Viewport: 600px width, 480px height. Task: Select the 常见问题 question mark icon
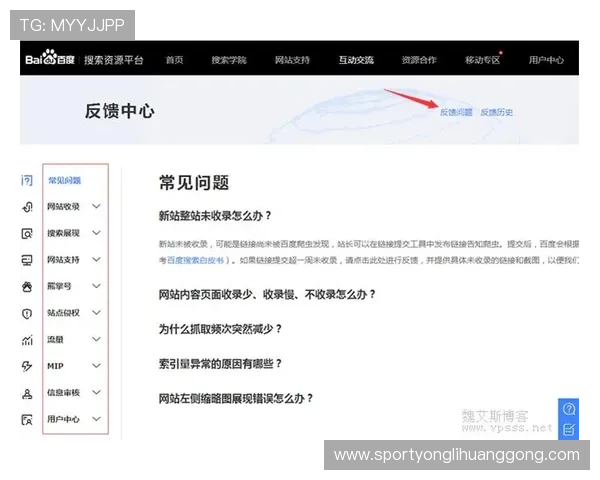click(x=27, y=180)
